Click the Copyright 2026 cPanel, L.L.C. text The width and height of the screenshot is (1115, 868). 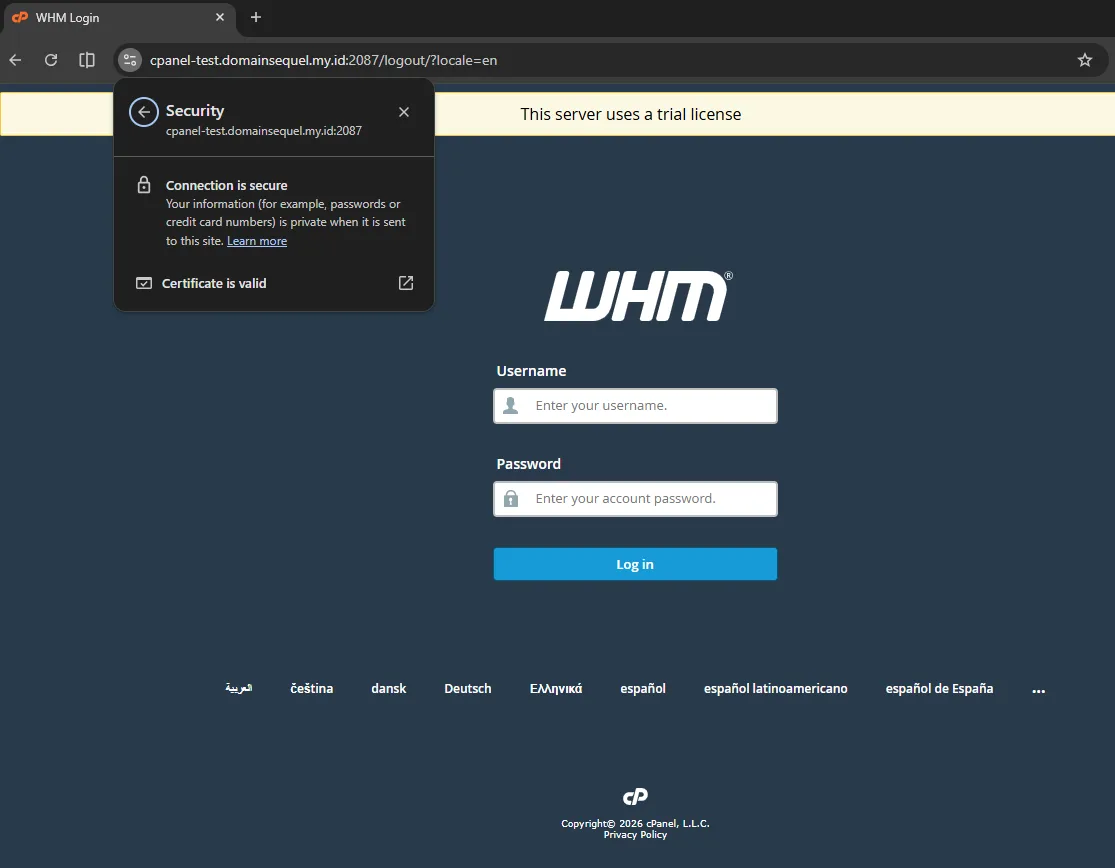(635, 823)
